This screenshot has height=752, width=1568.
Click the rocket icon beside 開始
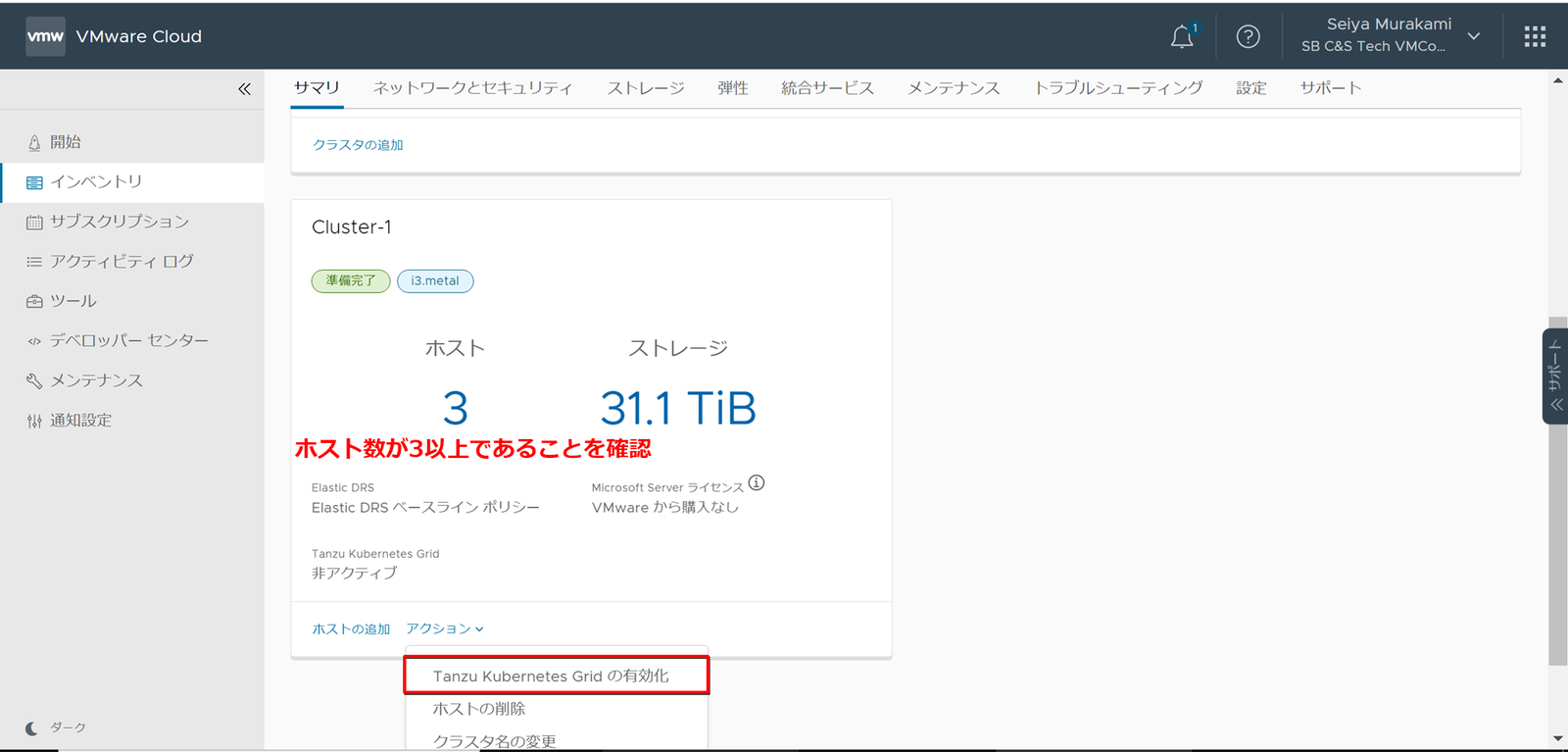pyautogui.click(x=34, y=143)
